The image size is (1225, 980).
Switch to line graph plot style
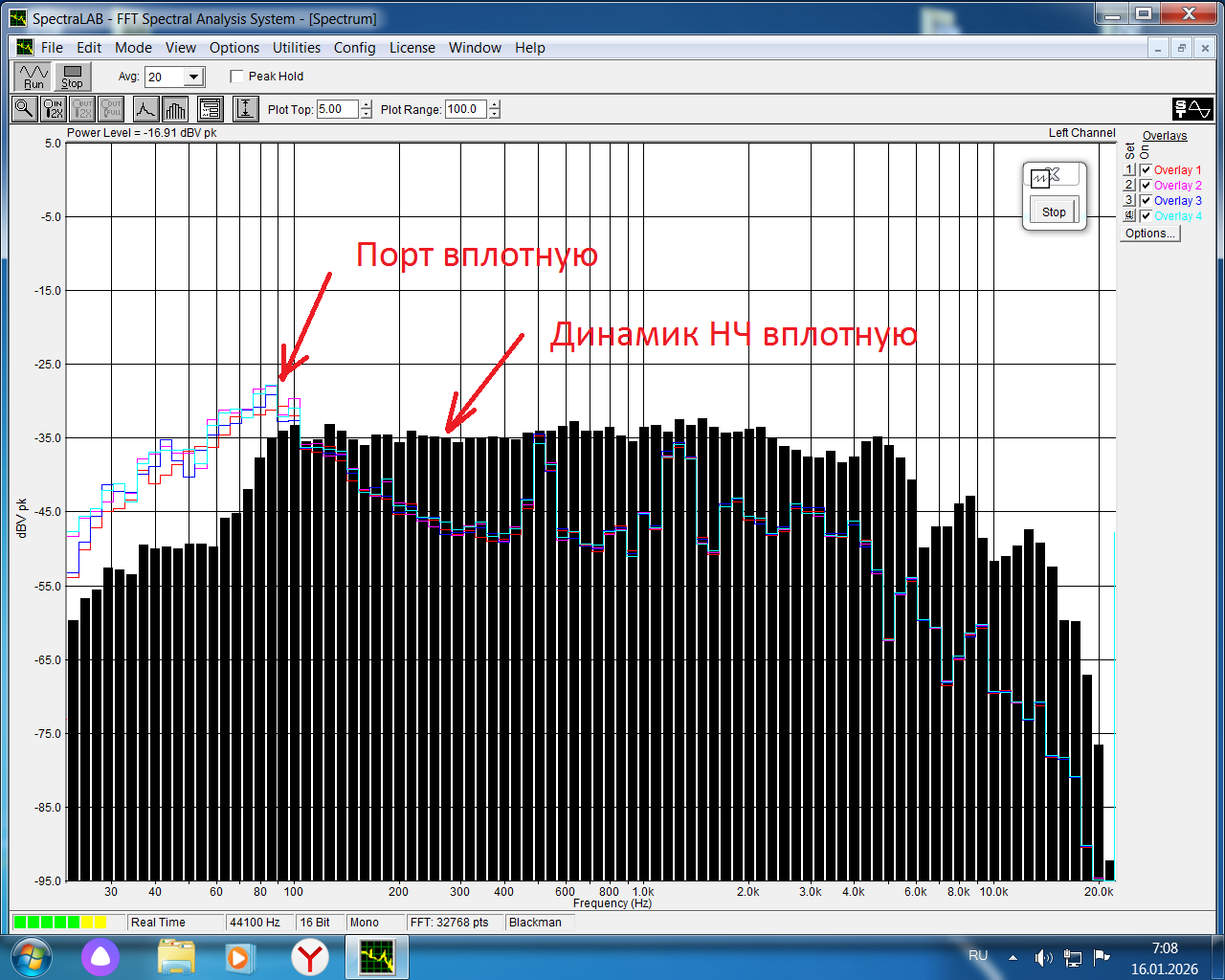coord(145,109)
